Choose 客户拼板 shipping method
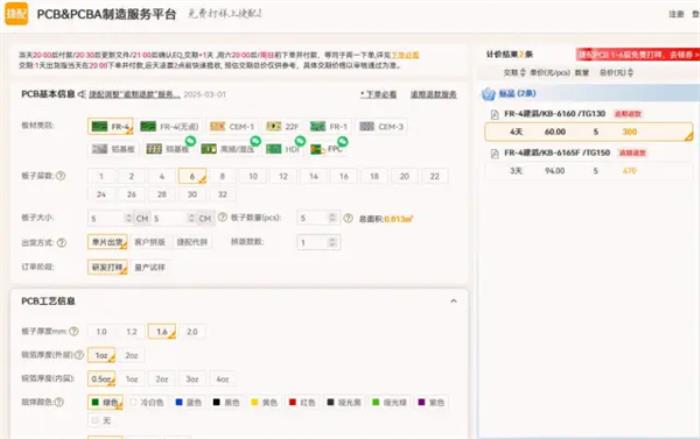The image size is (700, 439). (x=150, y=242)
